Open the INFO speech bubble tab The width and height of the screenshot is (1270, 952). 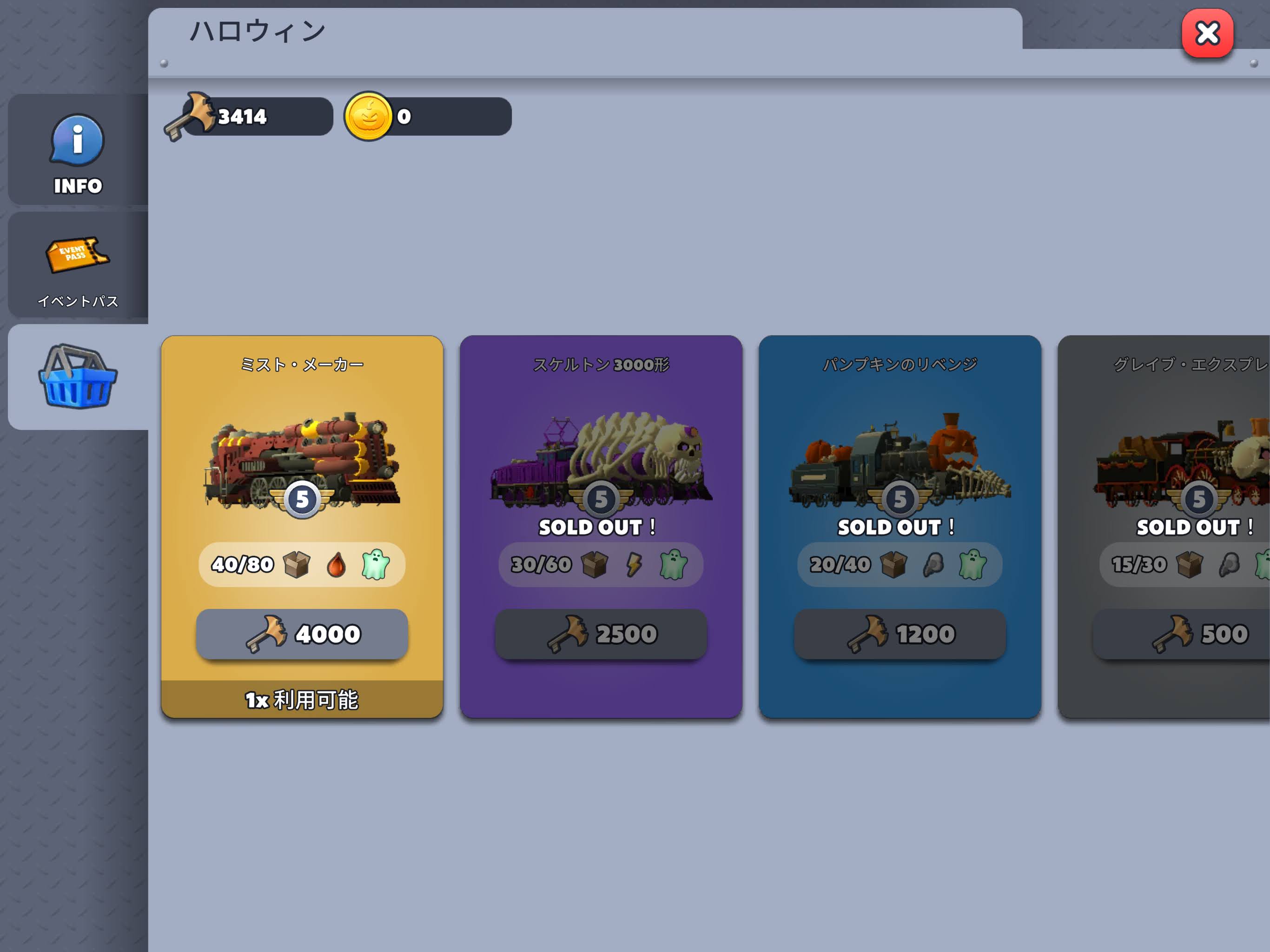[78, 151]
